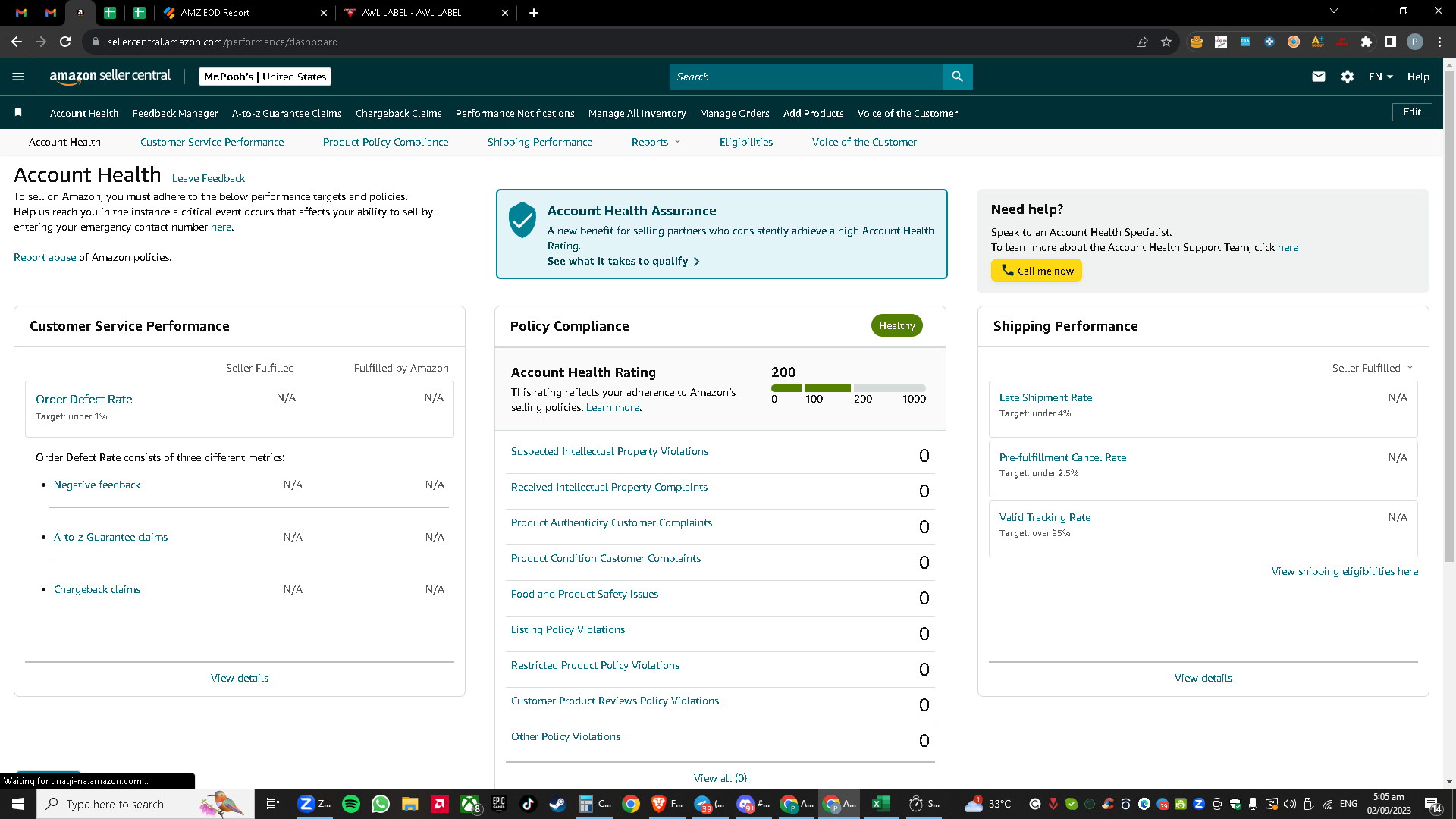Open the Eligibilities tab
Screen dimensions: 1456x819
pyautogui.click(x=746, y=142)
